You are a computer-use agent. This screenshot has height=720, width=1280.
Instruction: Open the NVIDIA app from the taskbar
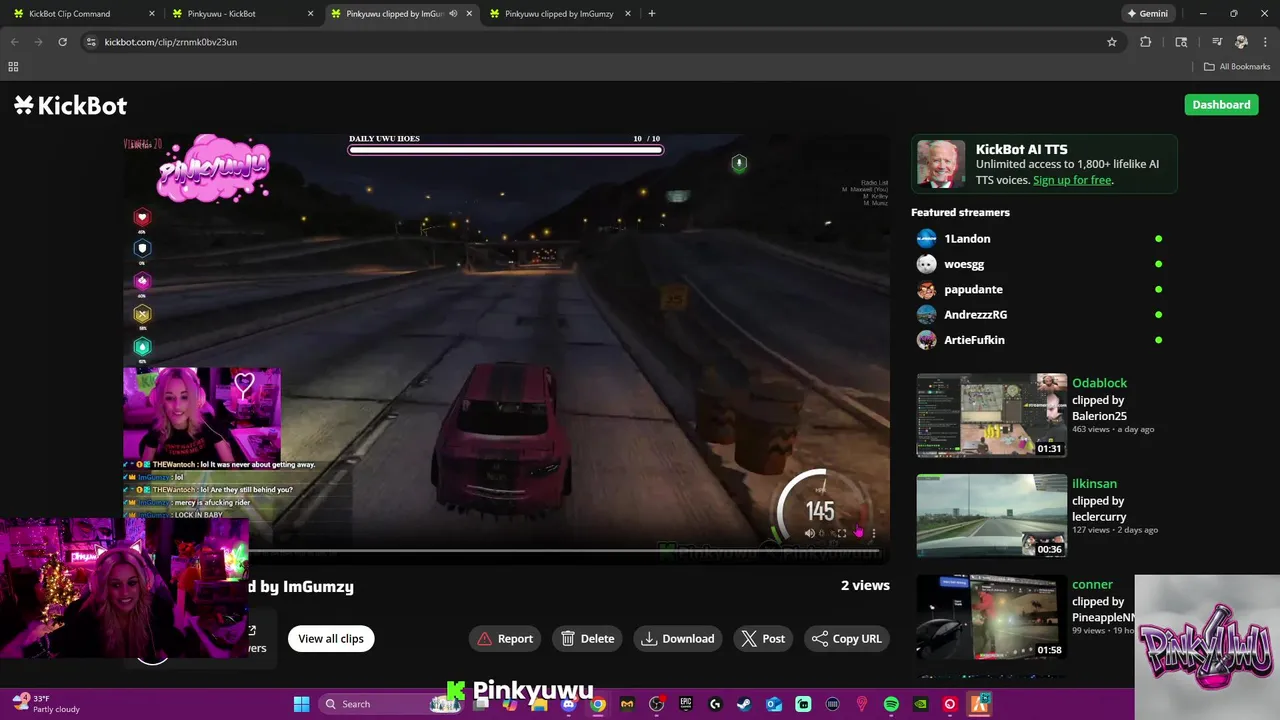pyautogui.click(x=920, y=704)
